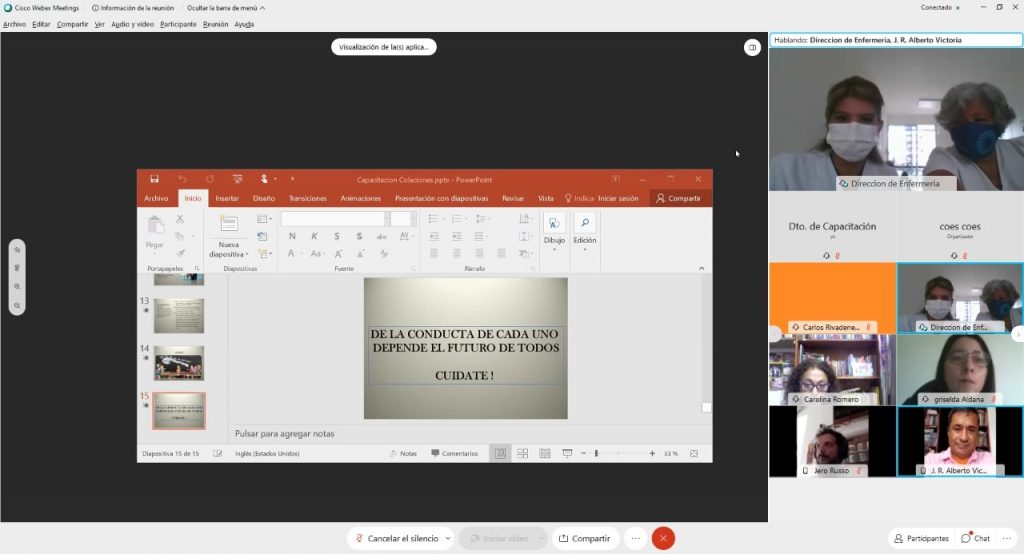Expand audio options arrow beside Cancelar el silencio
Screen dimensions: 1024x554
[447, 538]
